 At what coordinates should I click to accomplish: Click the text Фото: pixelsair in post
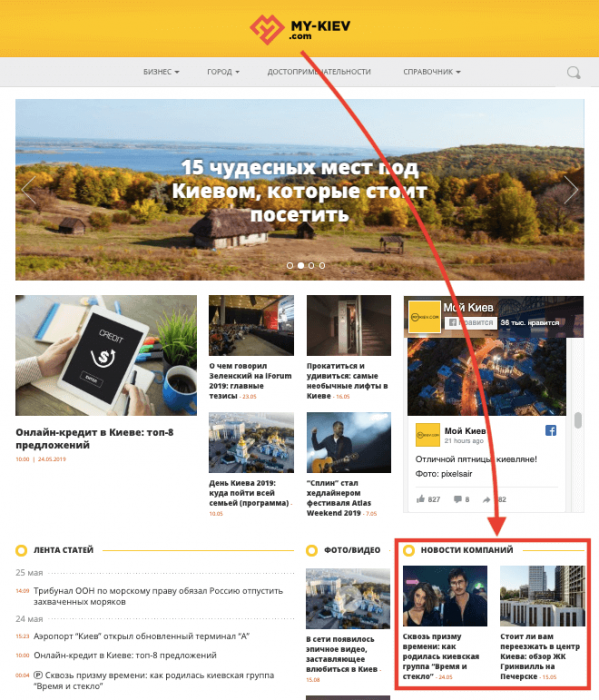click(x=444, y=474)
